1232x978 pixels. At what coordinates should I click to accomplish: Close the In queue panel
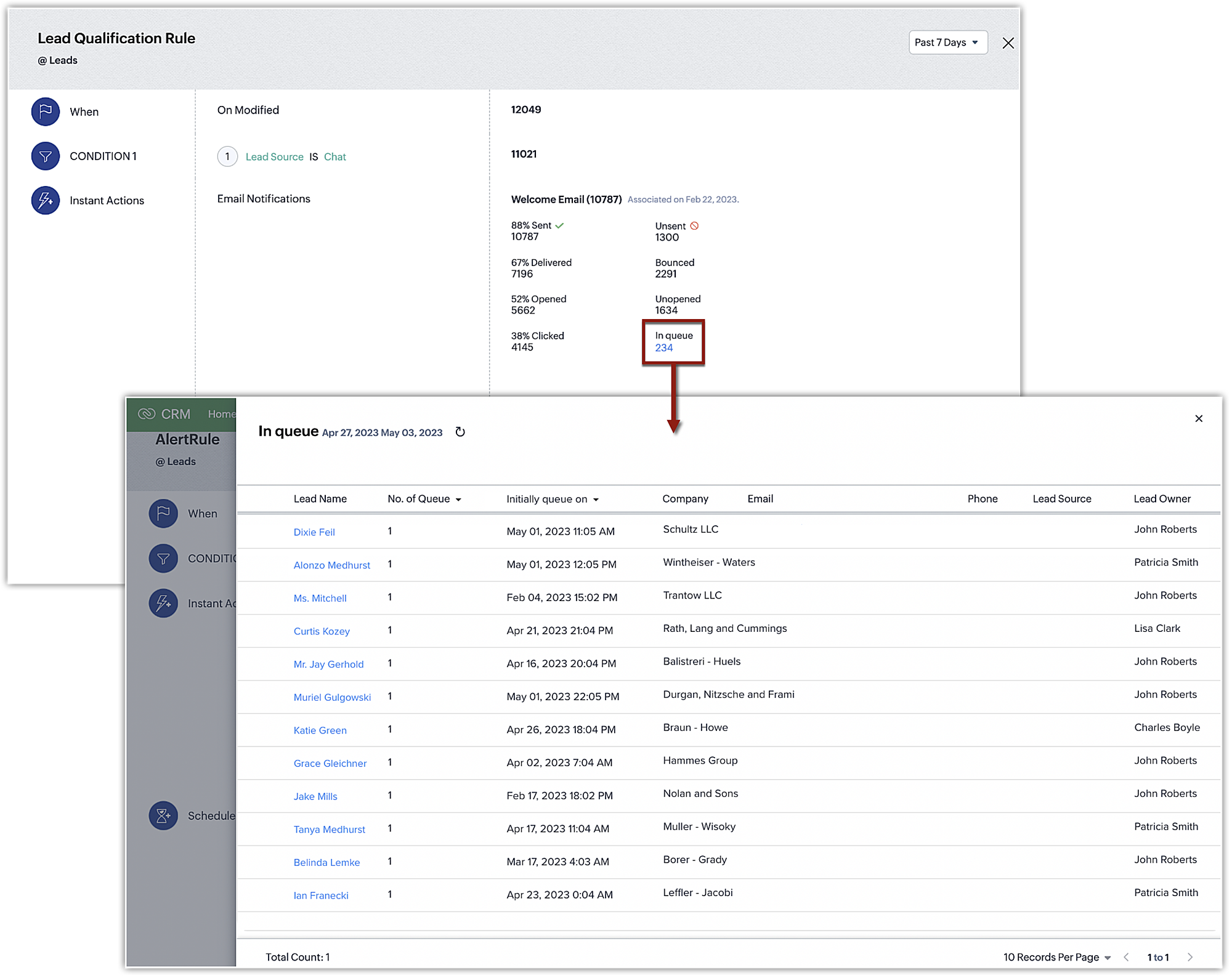coord(1198,419)
